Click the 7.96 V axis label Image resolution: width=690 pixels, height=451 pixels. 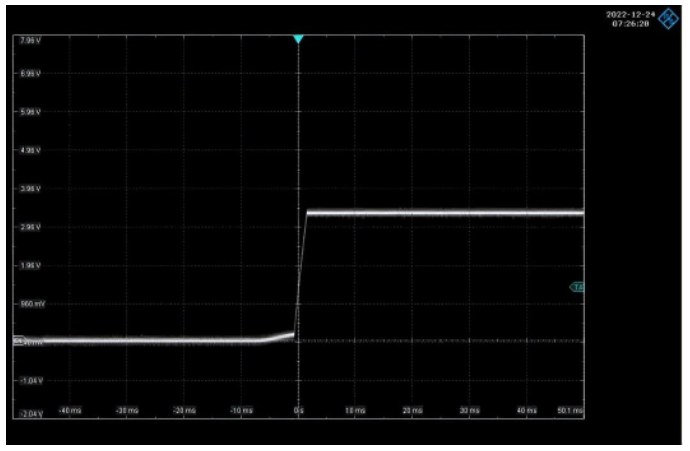tap(30, 40)
